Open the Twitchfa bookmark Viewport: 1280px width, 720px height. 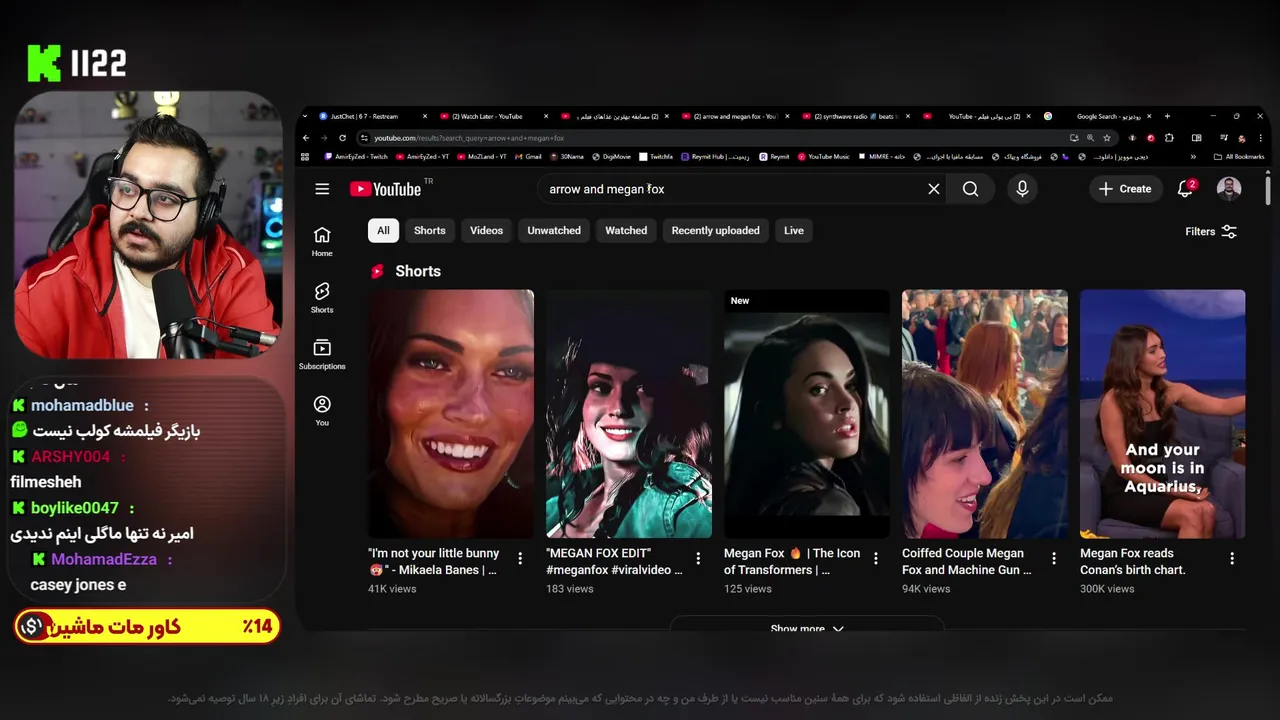(x=657, y=157)
